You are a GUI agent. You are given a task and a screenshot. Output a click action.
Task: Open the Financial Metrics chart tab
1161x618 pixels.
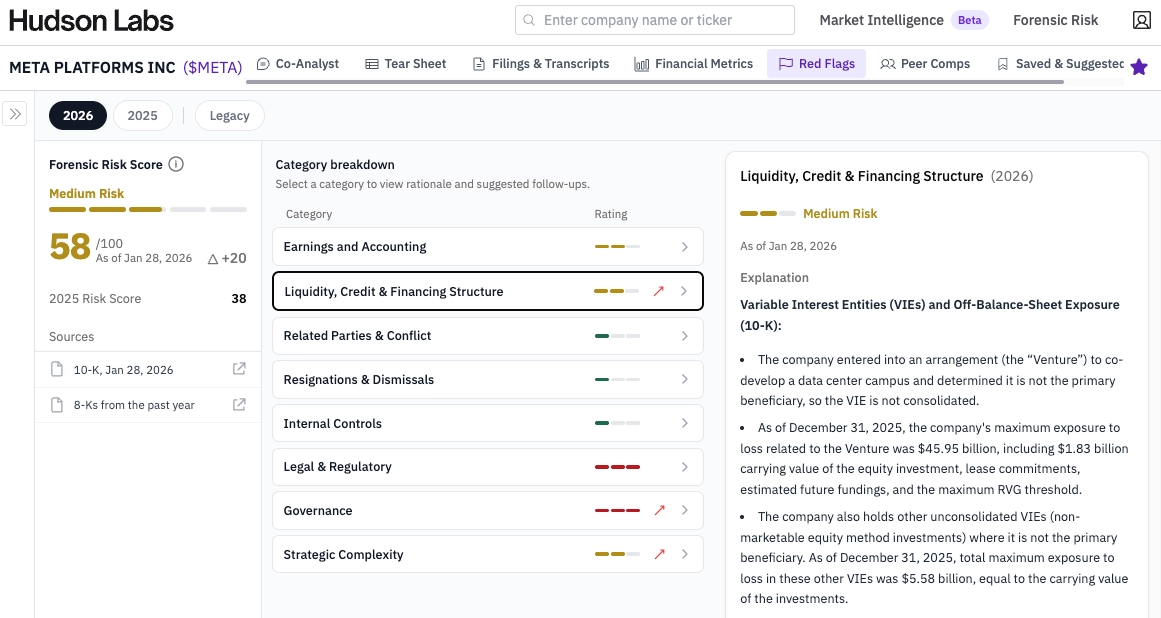pyautogui.click(x=693, y=64)
